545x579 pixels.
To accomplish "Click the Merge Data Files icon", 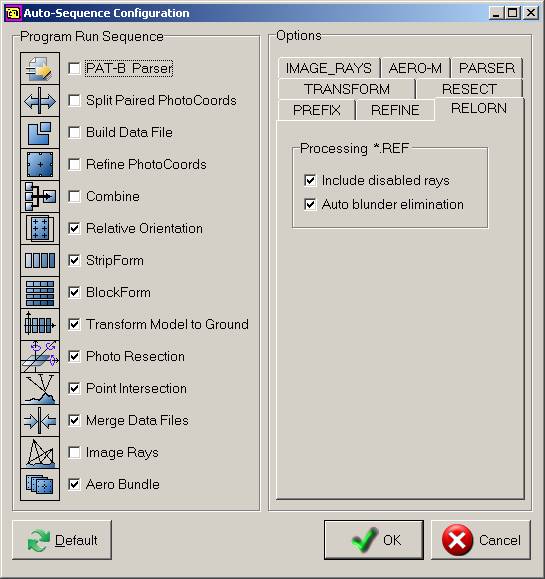I will tap(40, 421).
